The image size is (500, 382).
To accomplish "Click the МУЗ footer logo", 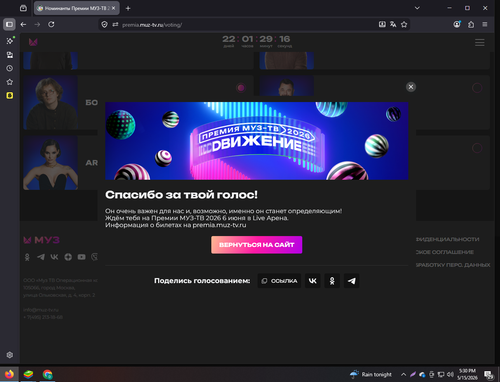I will (x=41, y=240).
